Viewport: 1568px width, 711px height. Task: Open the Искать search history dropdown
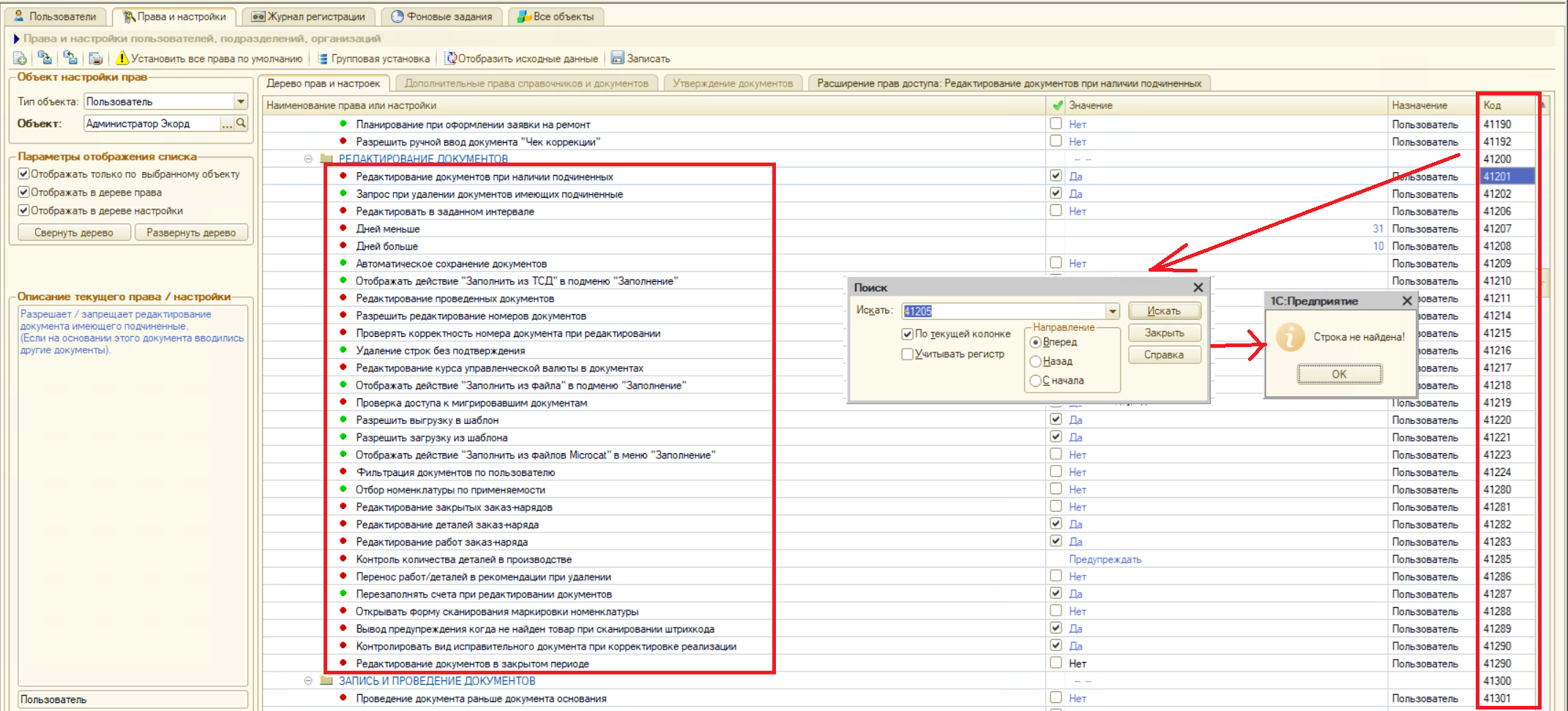(1113, 311)
